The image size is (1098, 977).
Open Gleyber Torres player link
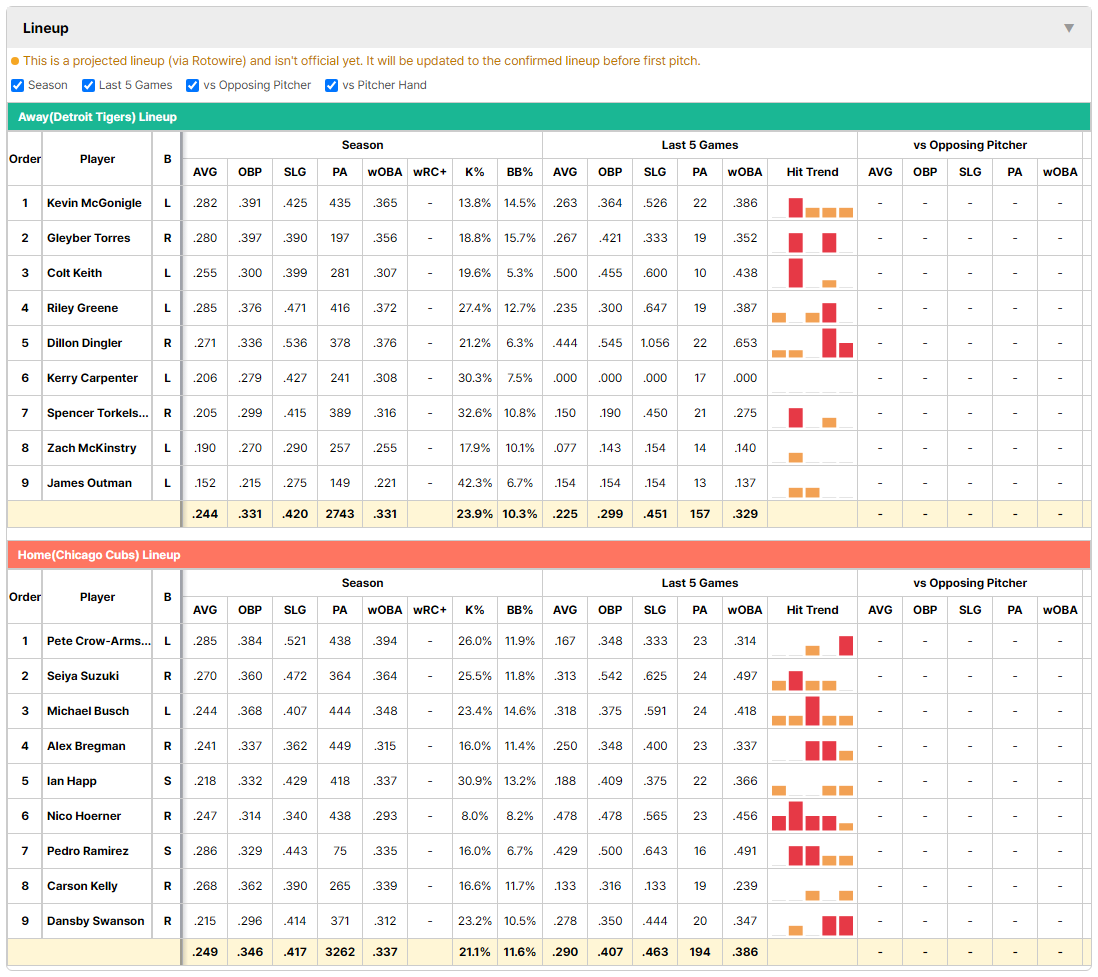tap(88, 238)
